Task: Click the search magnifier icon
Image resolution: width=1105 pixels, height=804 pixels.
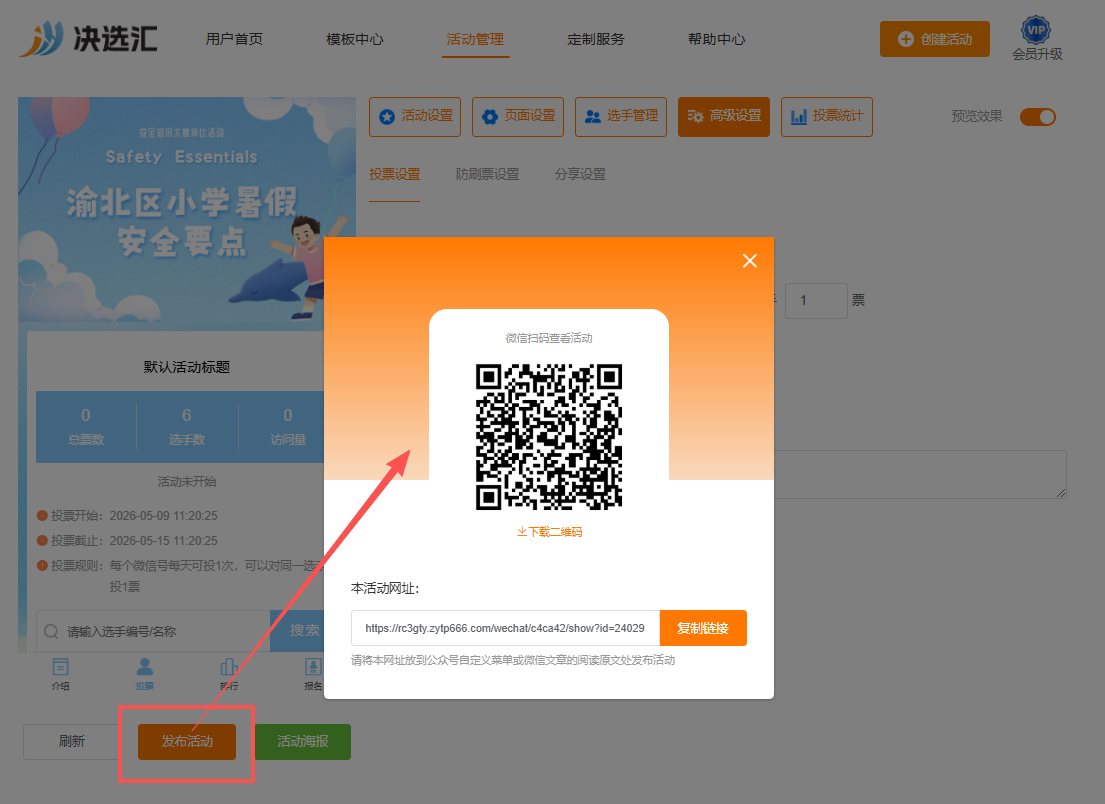Action: [51, 631]
